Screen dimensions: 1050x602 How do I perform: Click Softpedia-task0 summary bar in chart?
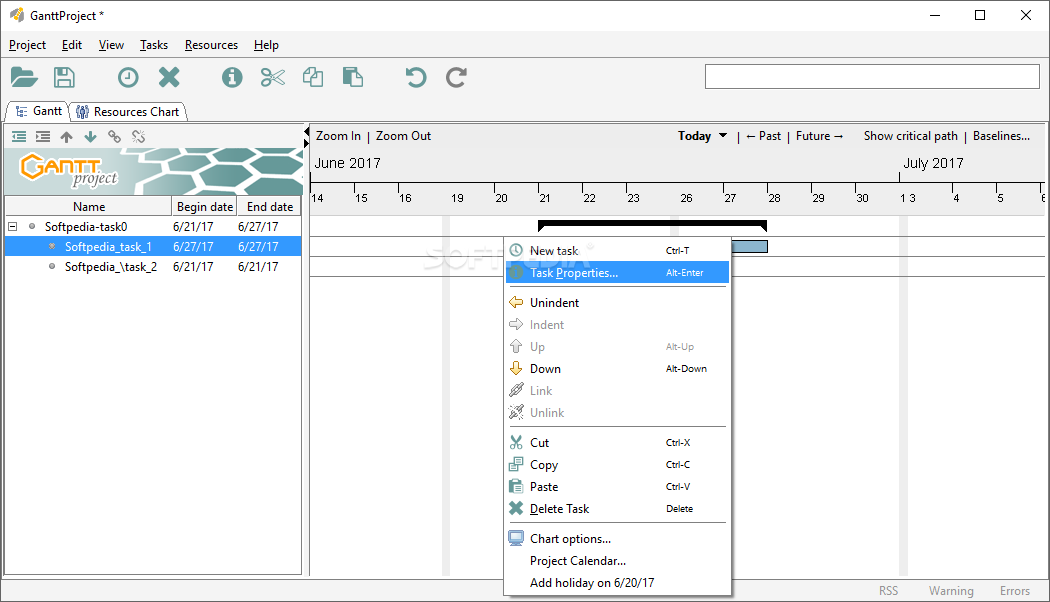[x=652, y=225]
